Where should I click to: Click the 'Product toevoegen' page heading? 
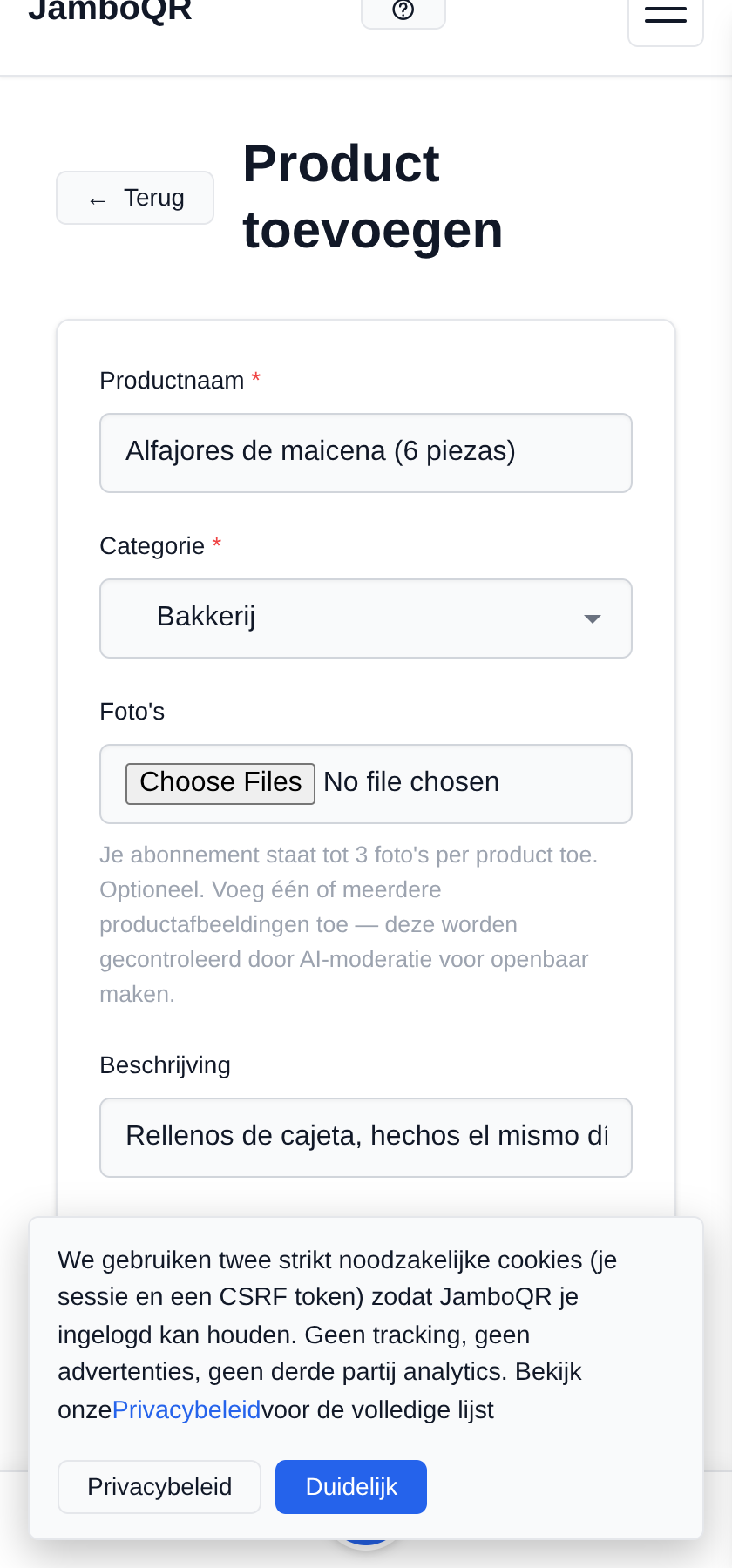pos(373,197)
